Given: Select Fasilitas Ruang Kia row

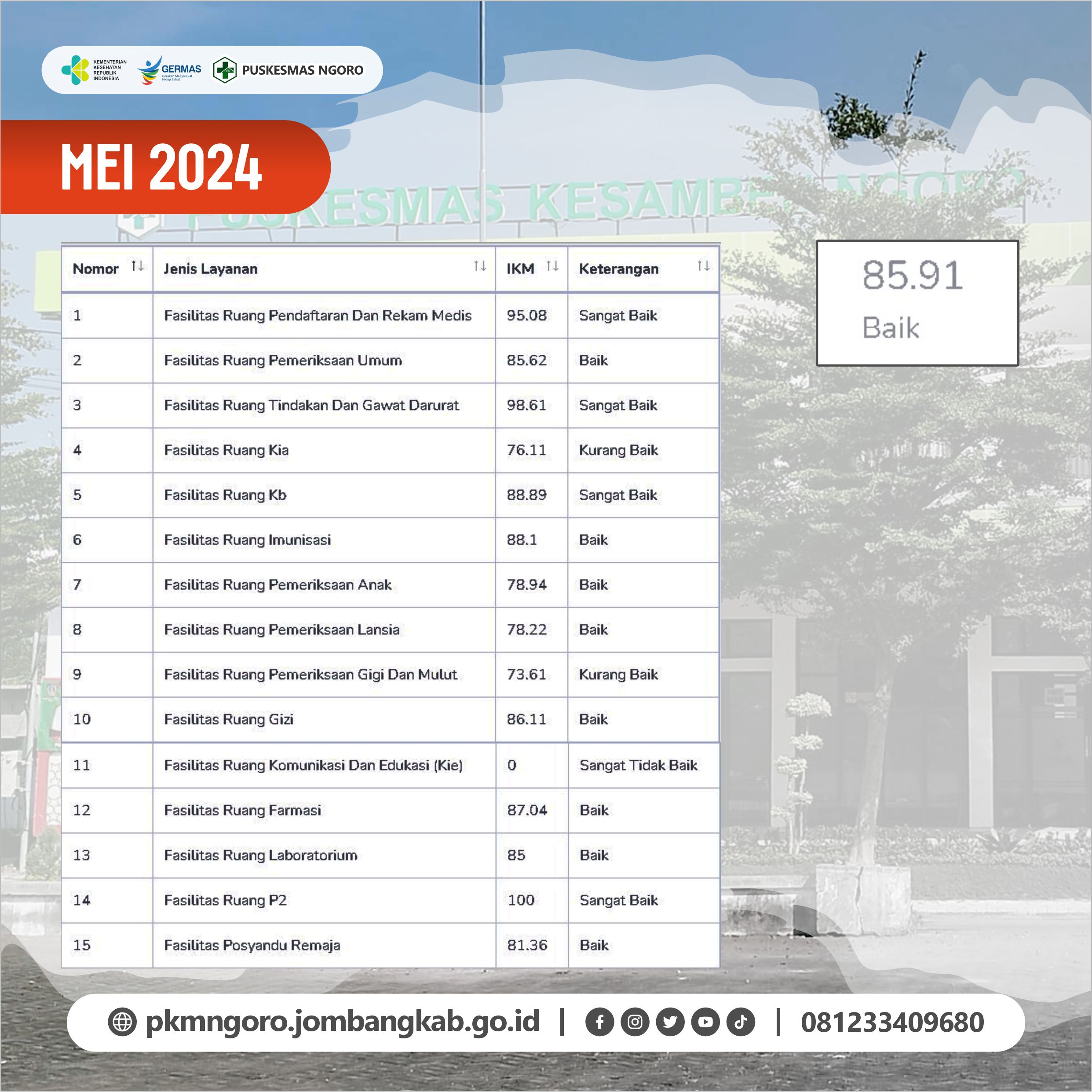Looking at the screenshot, I should pyautogui.click(x=390, y=451).
